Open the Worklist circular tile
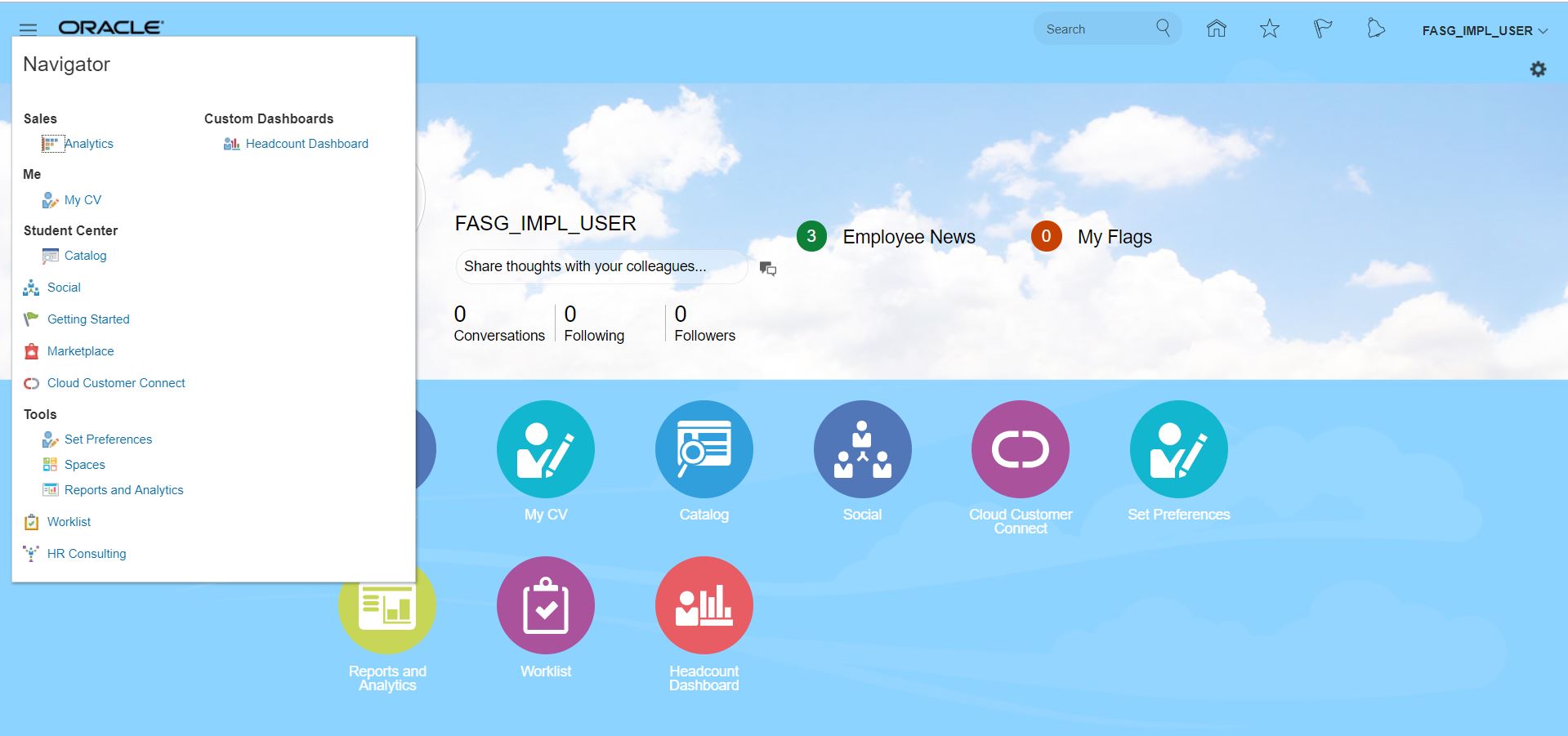Image resolution: width=1568 pixels, height=736 pixels. click(x=545, y=605)
